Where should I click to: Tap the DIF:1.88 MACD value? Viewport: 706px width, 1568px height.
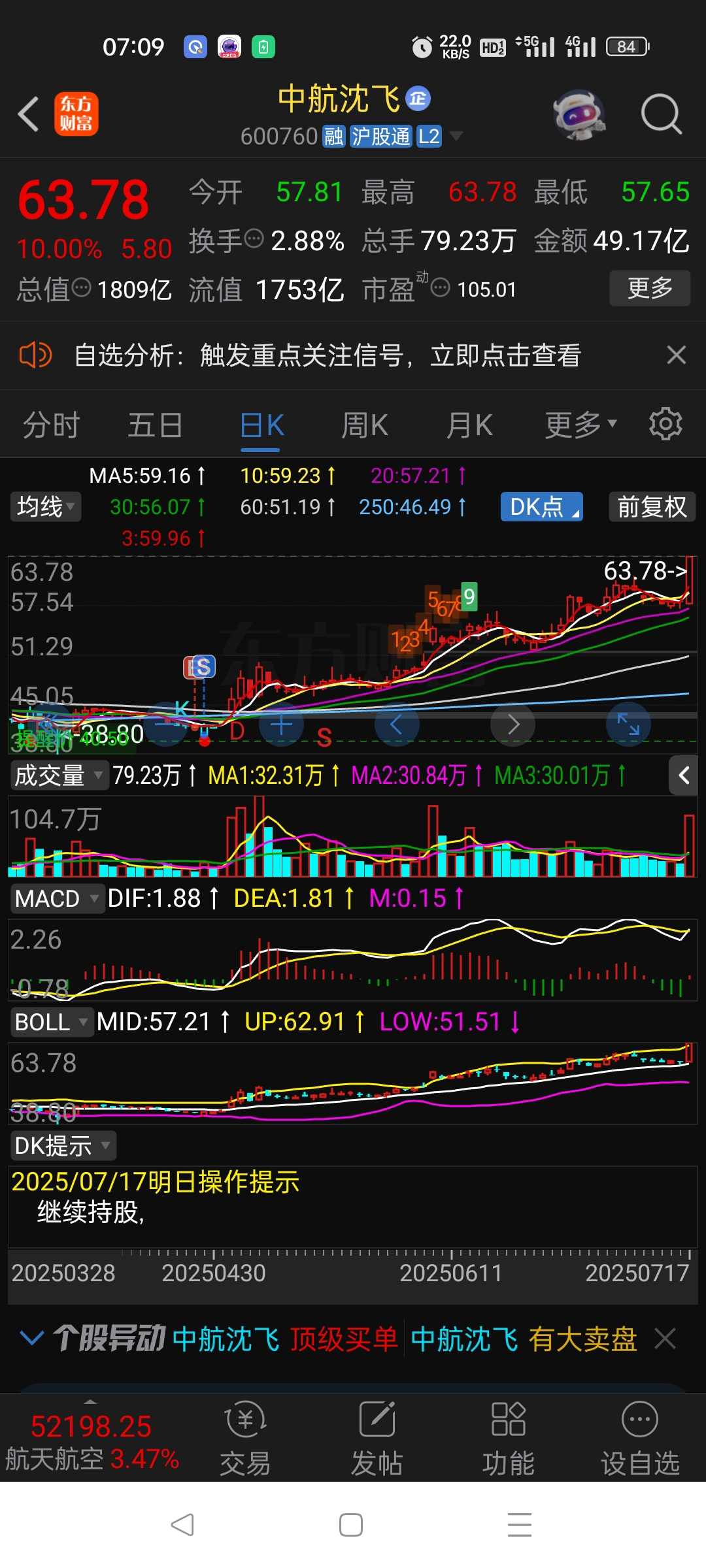click(163, 898)
